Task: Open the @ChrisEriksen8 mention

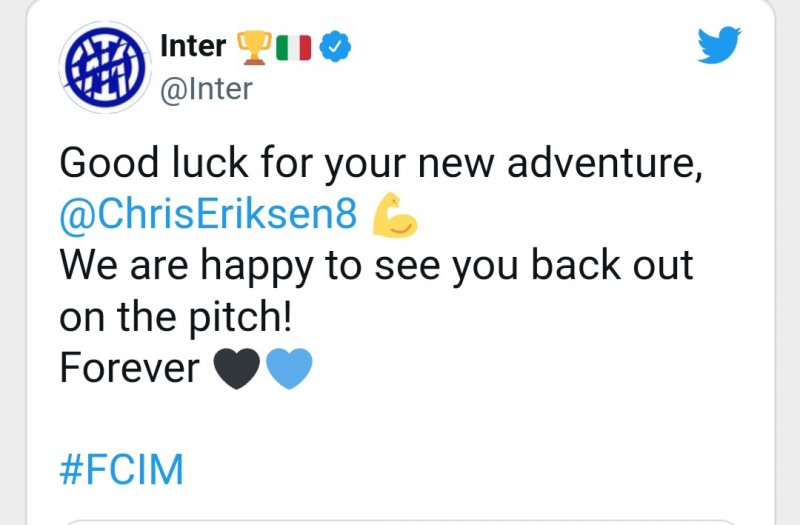Action: pyautogui.click(x=208, y=215)
